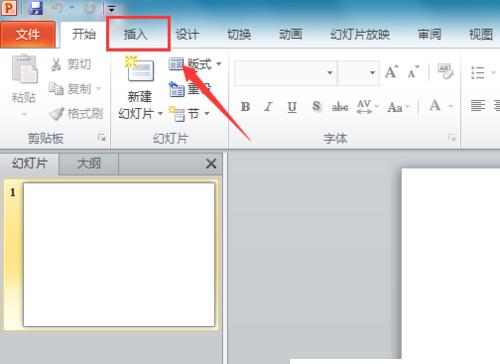Save the presentation with the floppy icon

point(35,7)
